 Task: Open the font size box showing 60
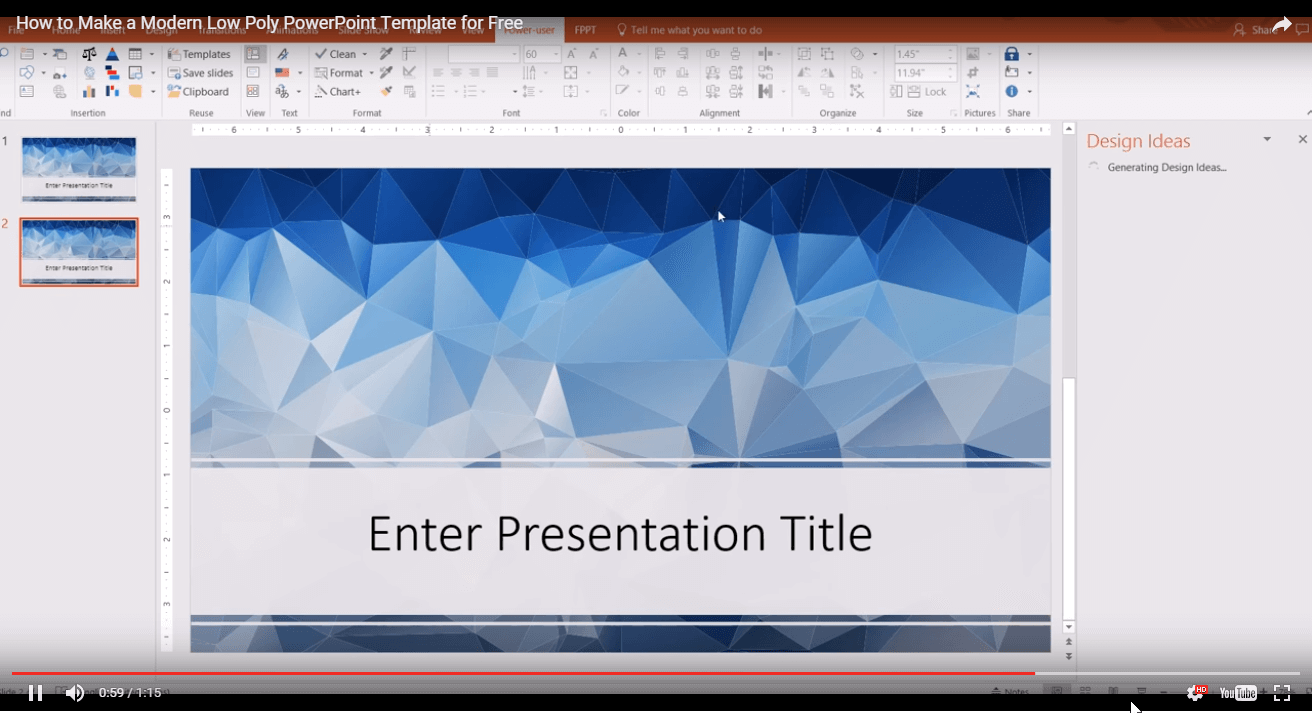click(542, 54)
